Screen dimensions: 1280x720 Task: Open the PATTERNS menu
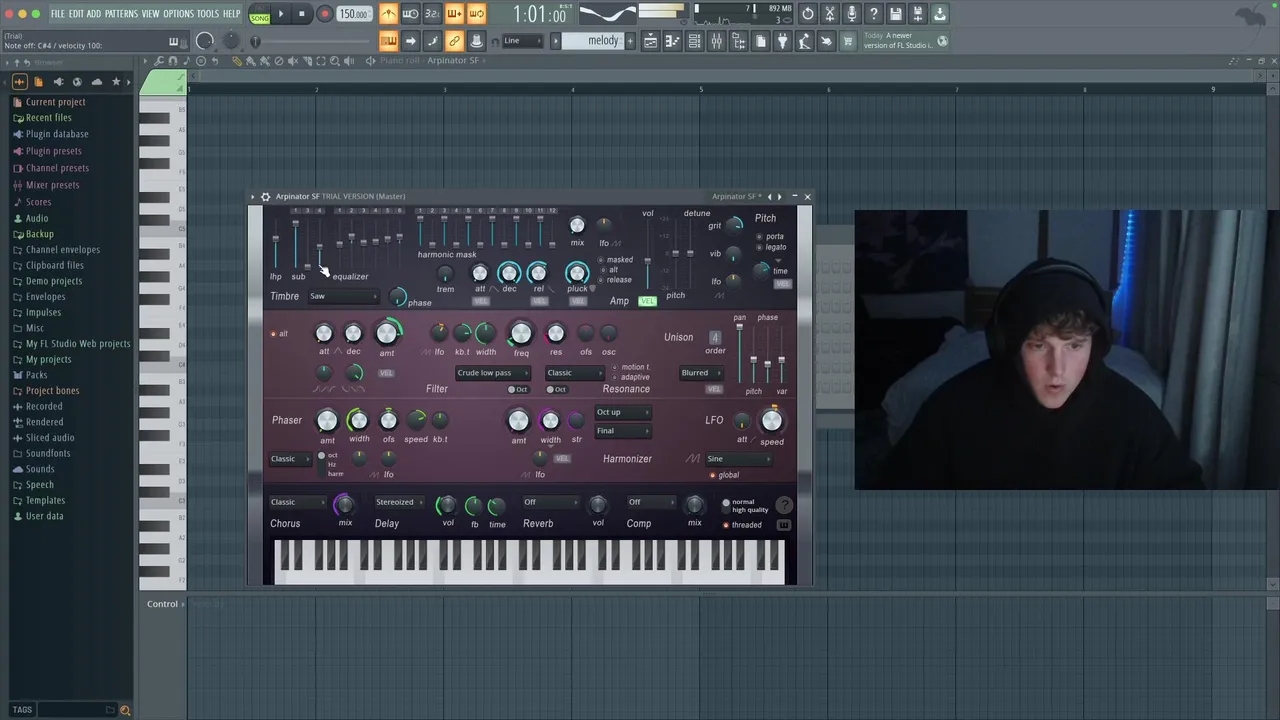[121, 14]
